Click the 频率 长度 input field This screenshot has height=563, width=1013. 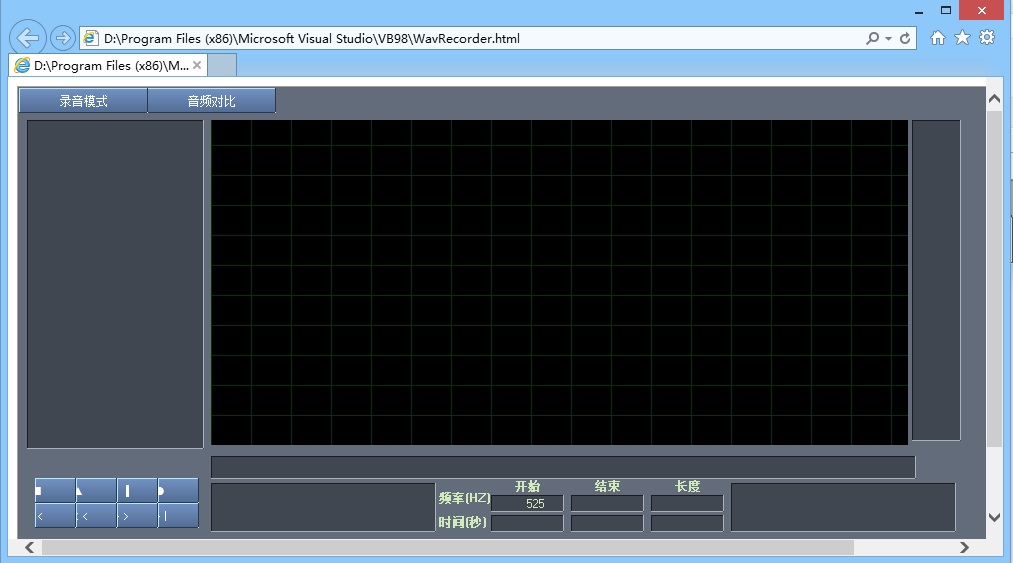coord(687,504)
